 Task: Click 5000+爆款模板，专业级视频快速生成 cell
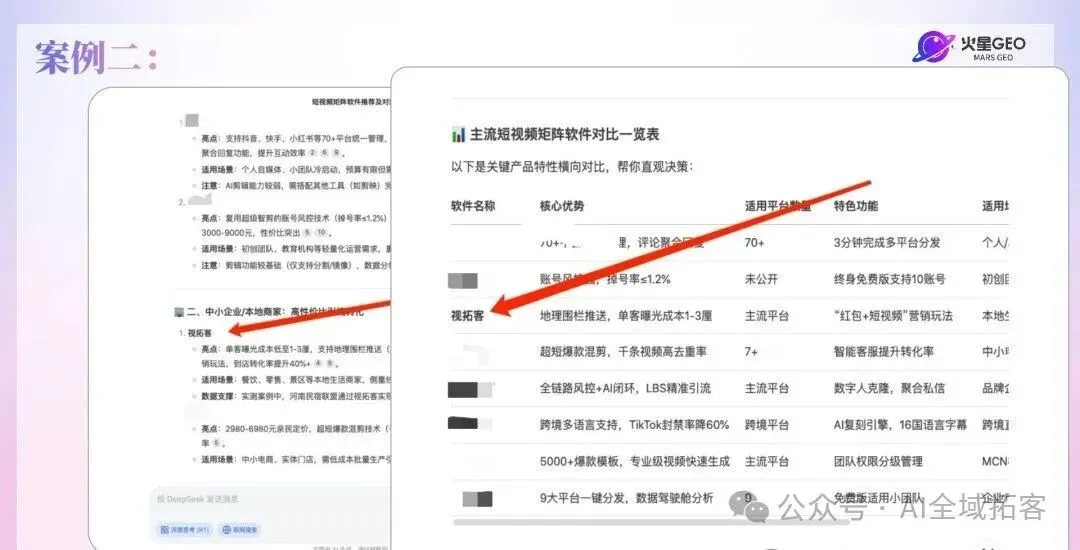click(x=634, y=461)
